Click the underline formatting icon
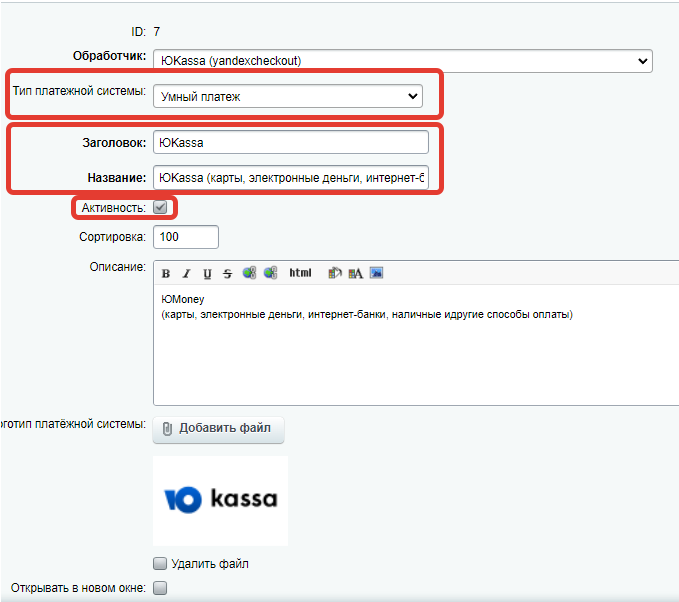The height and width of the screenshot is (602, 679). click(x=207, y=273)
